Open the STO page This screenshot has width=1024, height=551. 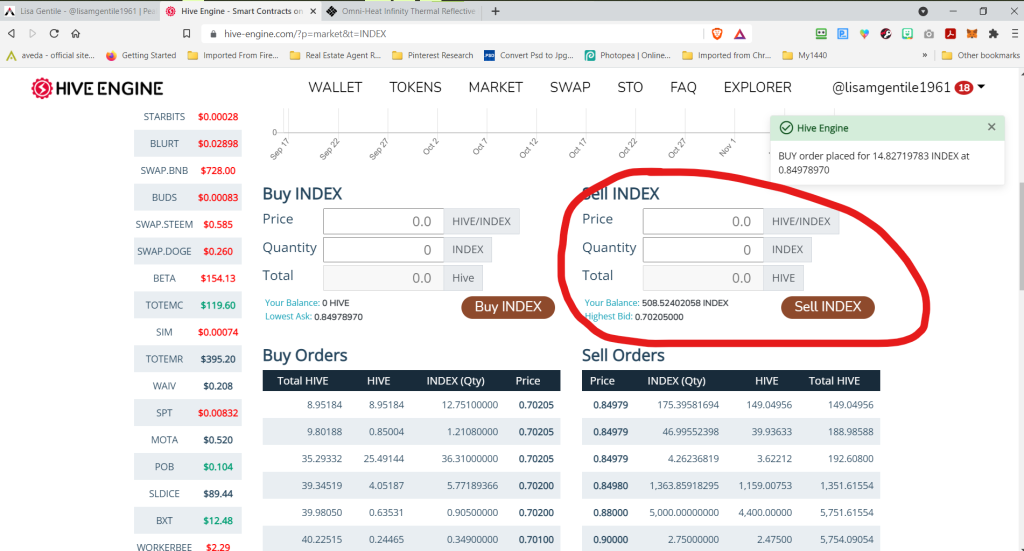630,87
